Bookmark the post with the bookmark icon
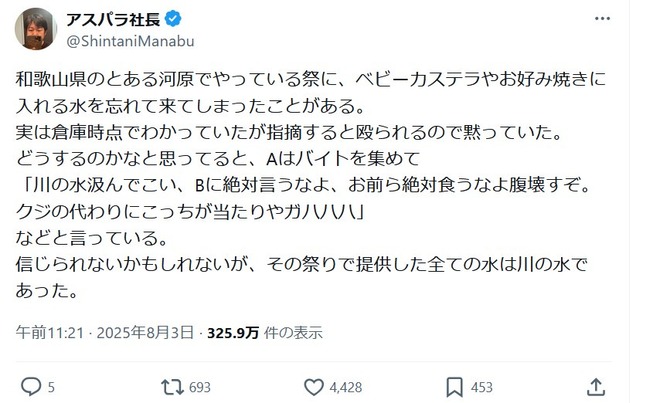The image size is (670, 403). 454,387
